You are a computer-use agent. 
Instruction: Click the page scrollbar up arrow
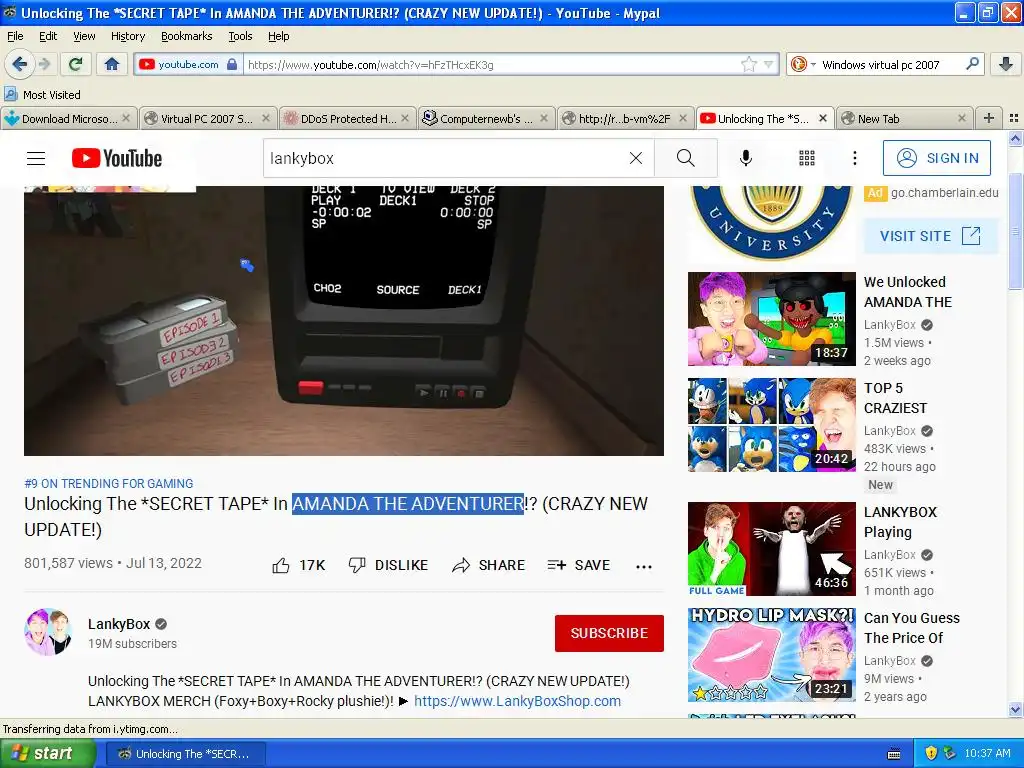click(1015, 138)
